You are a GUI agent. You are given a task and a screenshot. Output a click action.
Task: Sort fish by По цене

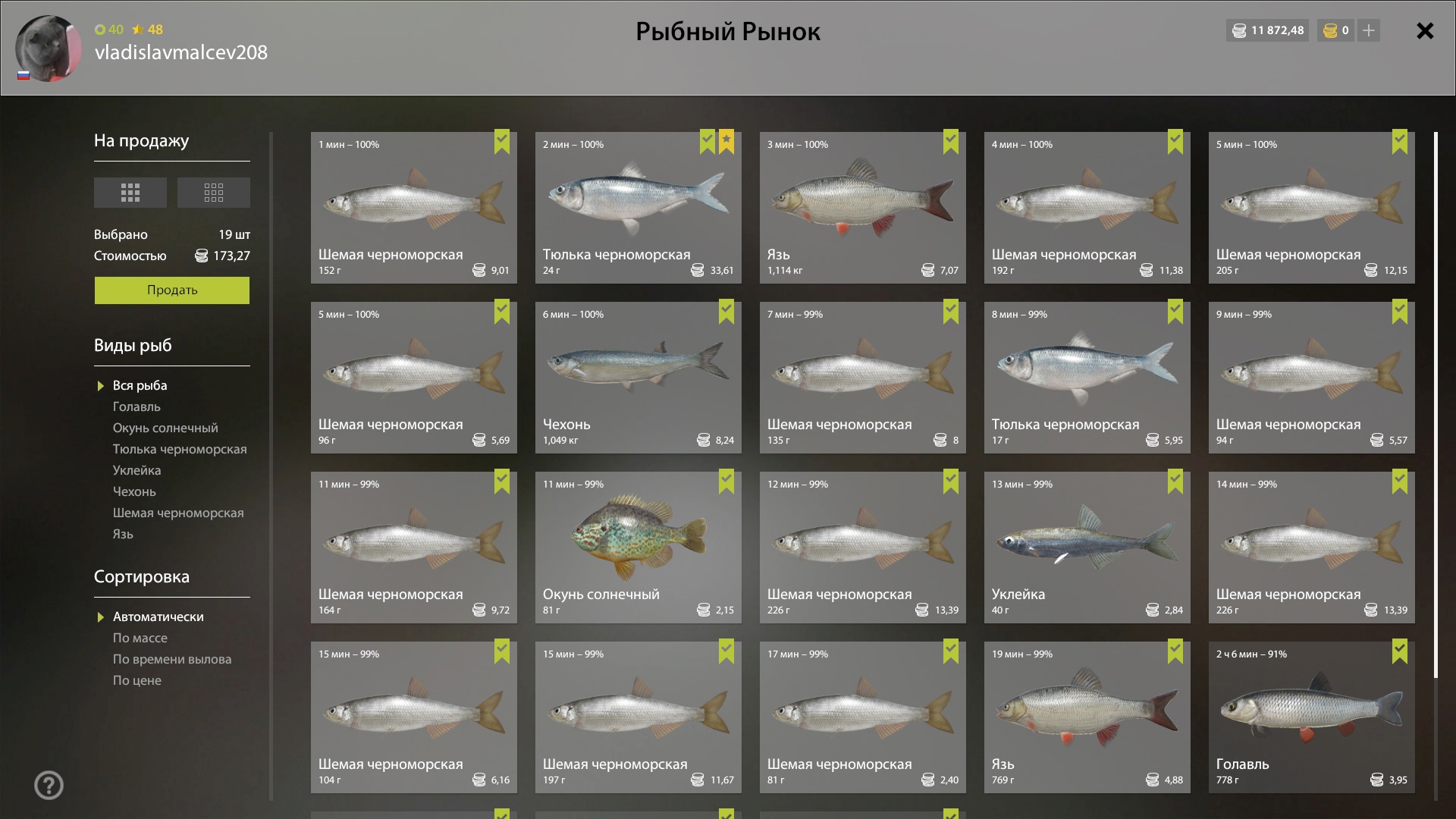click(137, 680)
